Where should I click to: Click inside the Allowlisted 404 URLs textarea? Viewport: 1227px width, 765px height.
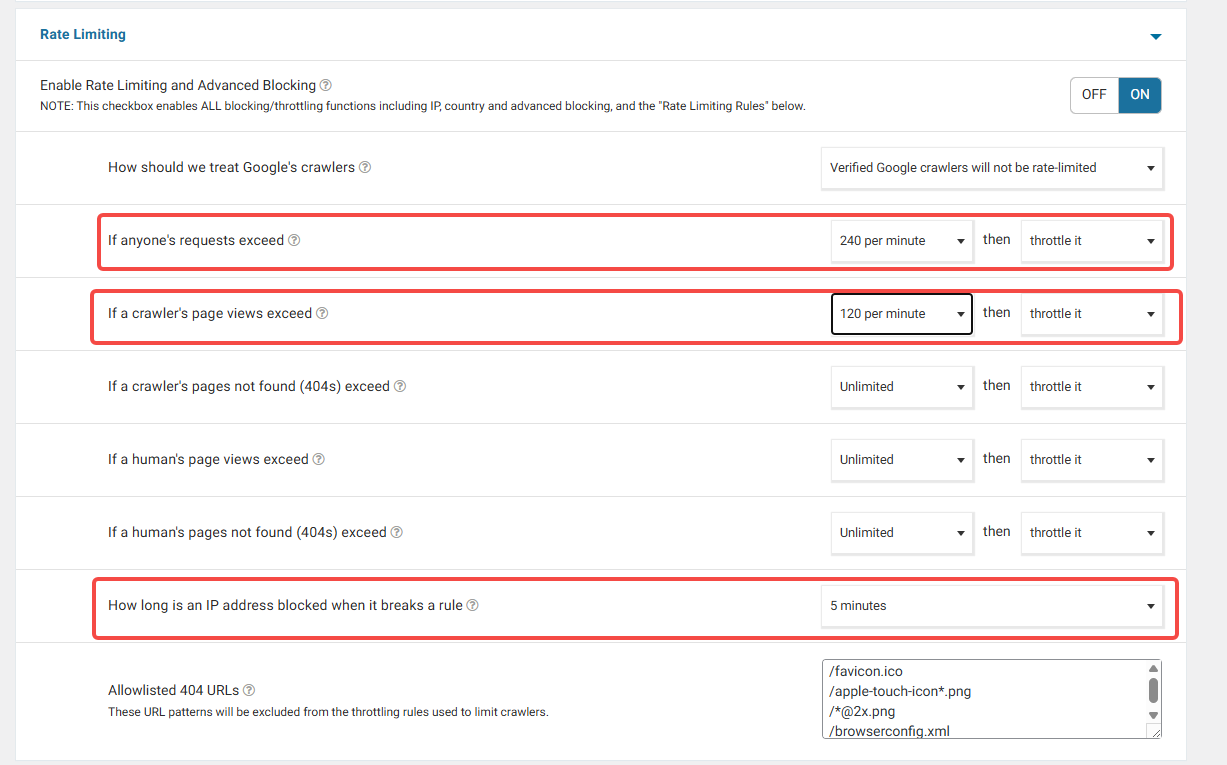[980, 700]
